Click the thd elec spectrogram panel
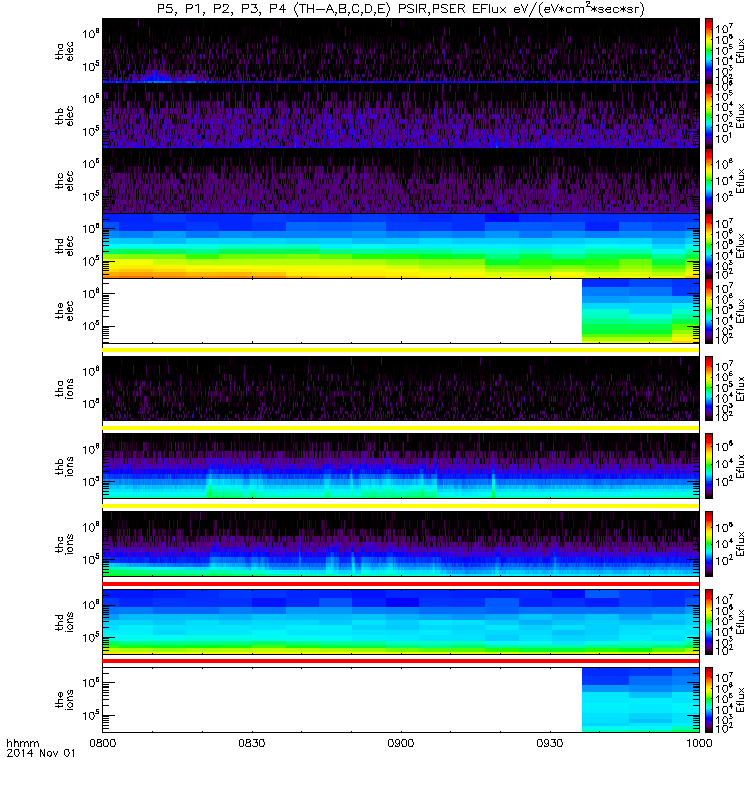The width and height of the screenshot is (750, 800). click(401, 246)
